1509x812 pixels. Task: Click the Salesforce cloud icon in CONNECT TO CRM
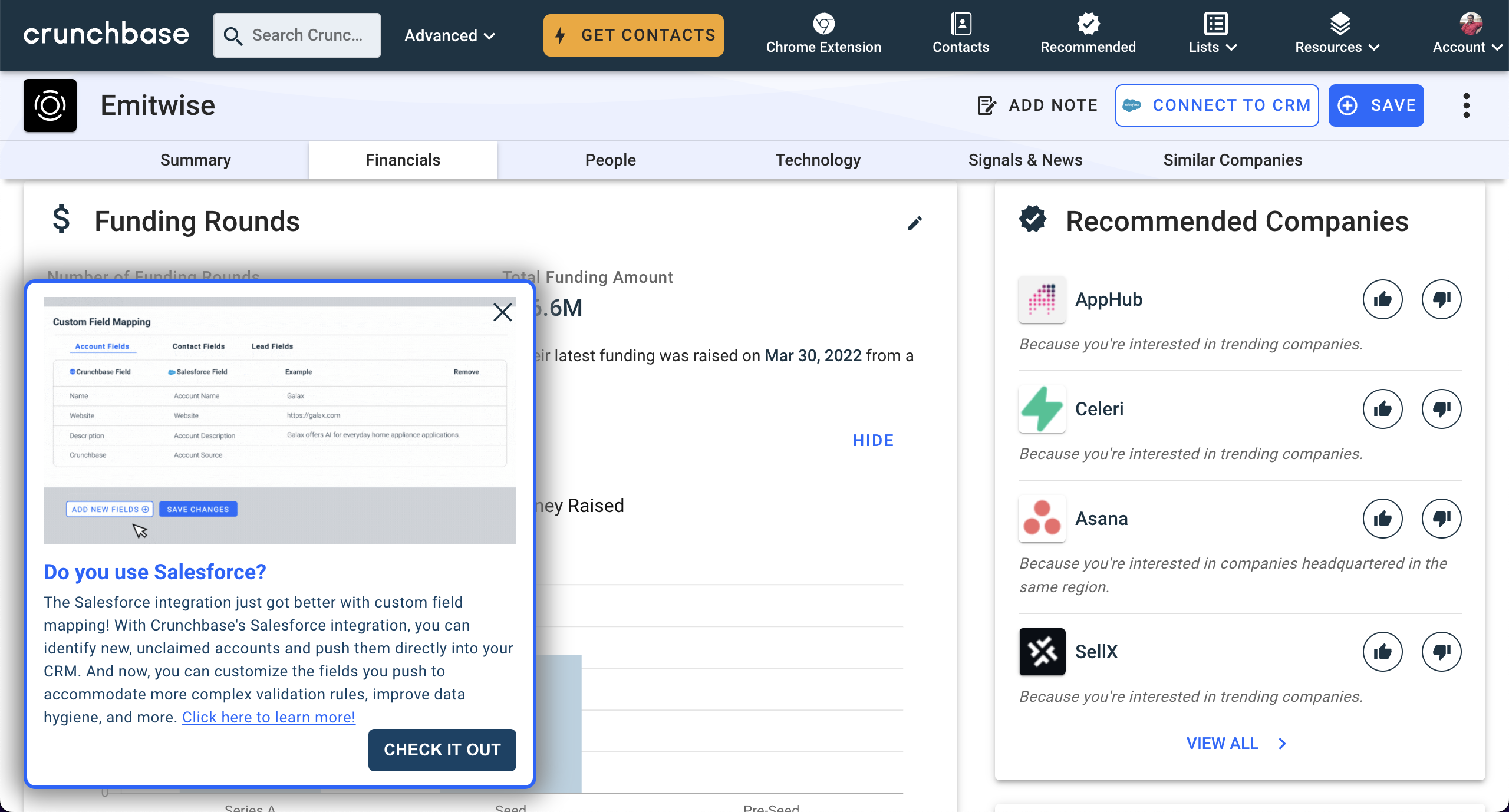(x=1132, y=106)
